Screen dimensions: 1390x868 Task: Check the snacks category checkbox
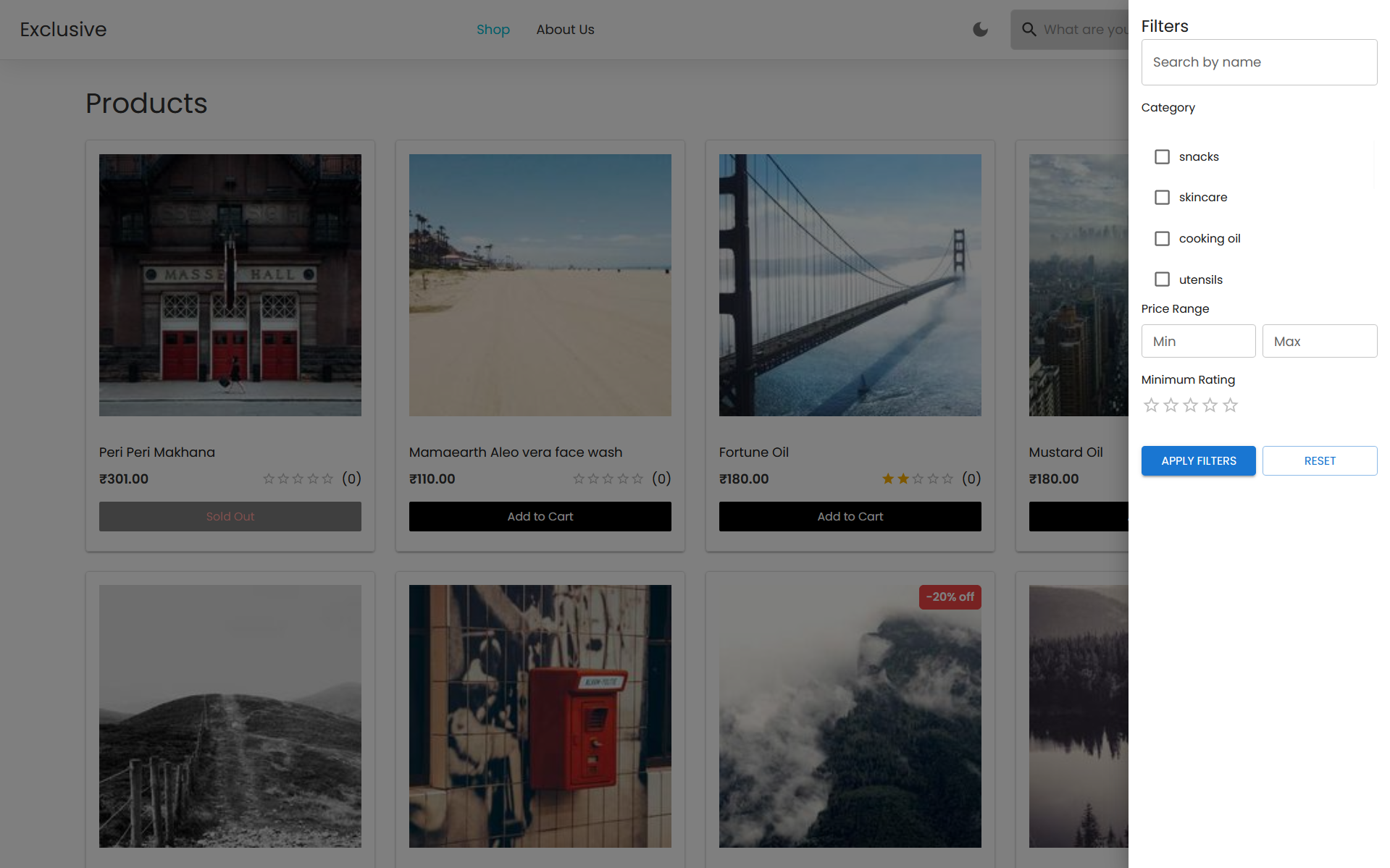click(1162, 157)
